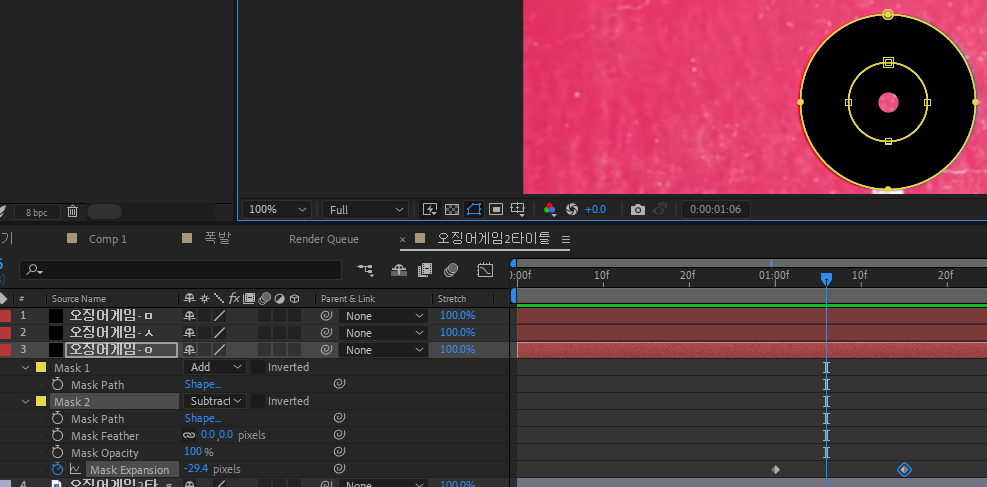Image resolution: width=987 pixels, height=487 pixels.
Task: Switch to the 폭발 tab
Action: click(x=217, y=238)
